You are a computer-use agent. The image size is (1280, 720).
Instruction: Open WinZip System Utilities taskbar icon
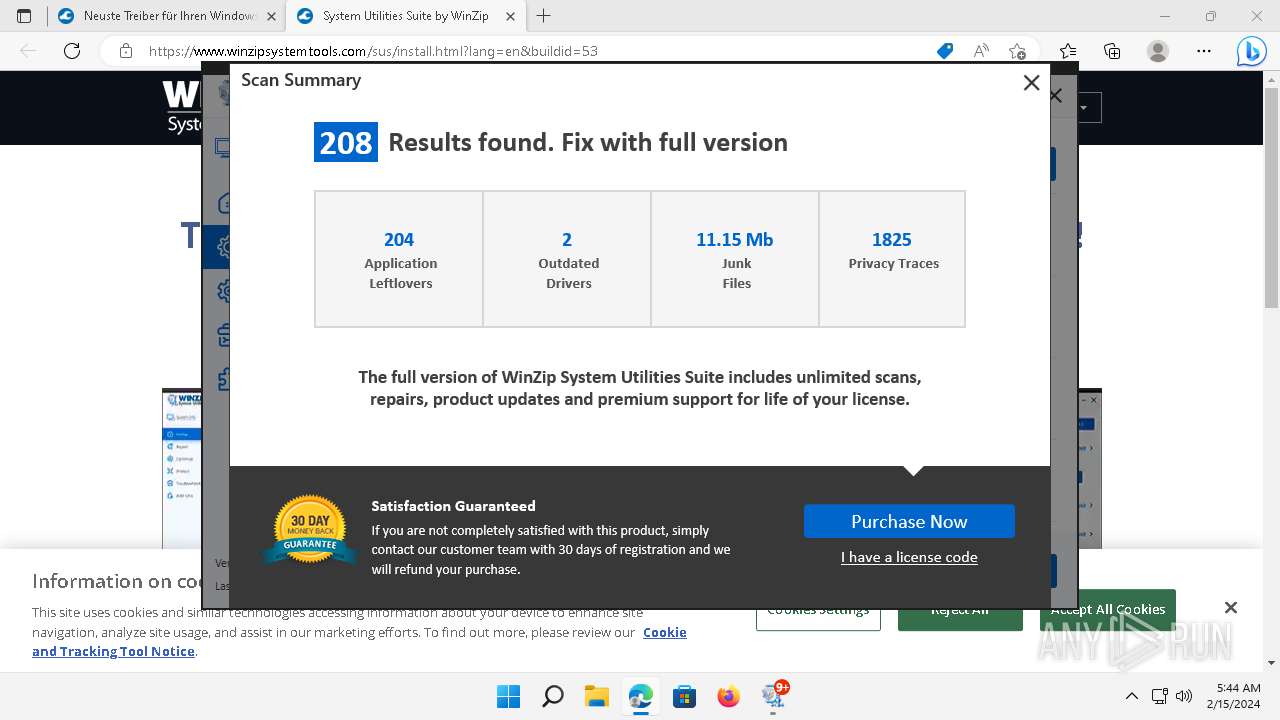pyautogui.click(x=774, y=695)
